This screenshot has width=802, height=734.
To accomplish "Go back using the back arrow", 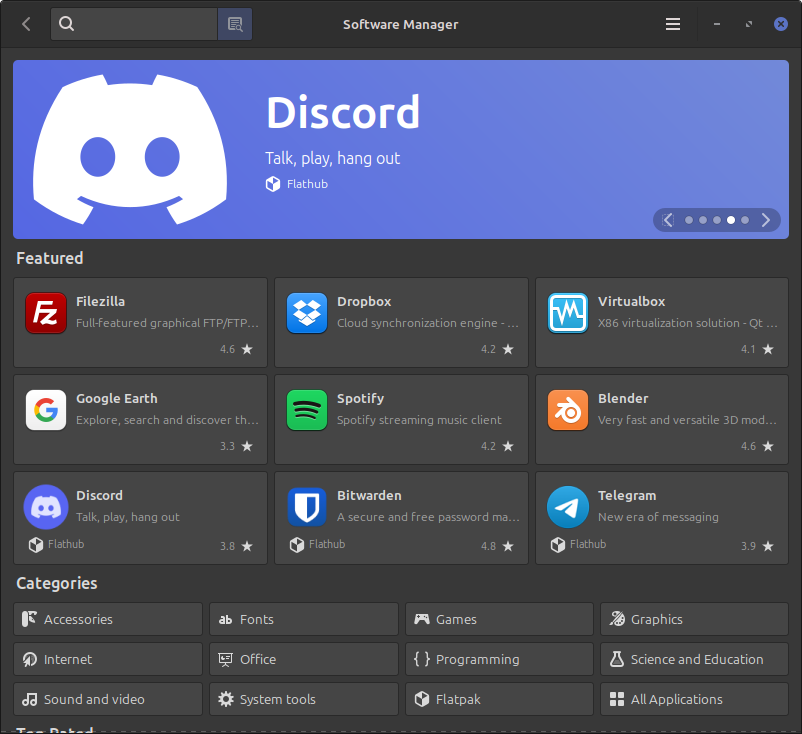I will [26, 24].
